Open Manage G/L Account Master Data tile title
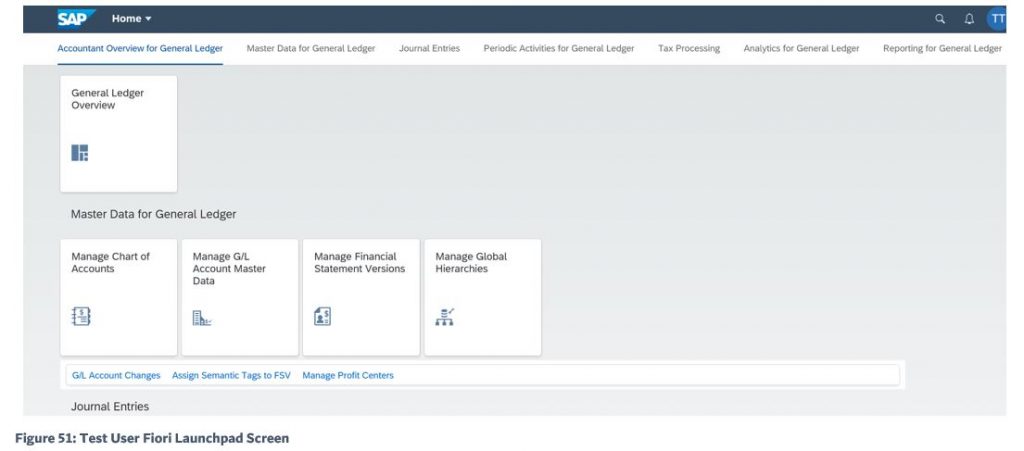The width and height of the screenshot is (1024, 451). 229,268
